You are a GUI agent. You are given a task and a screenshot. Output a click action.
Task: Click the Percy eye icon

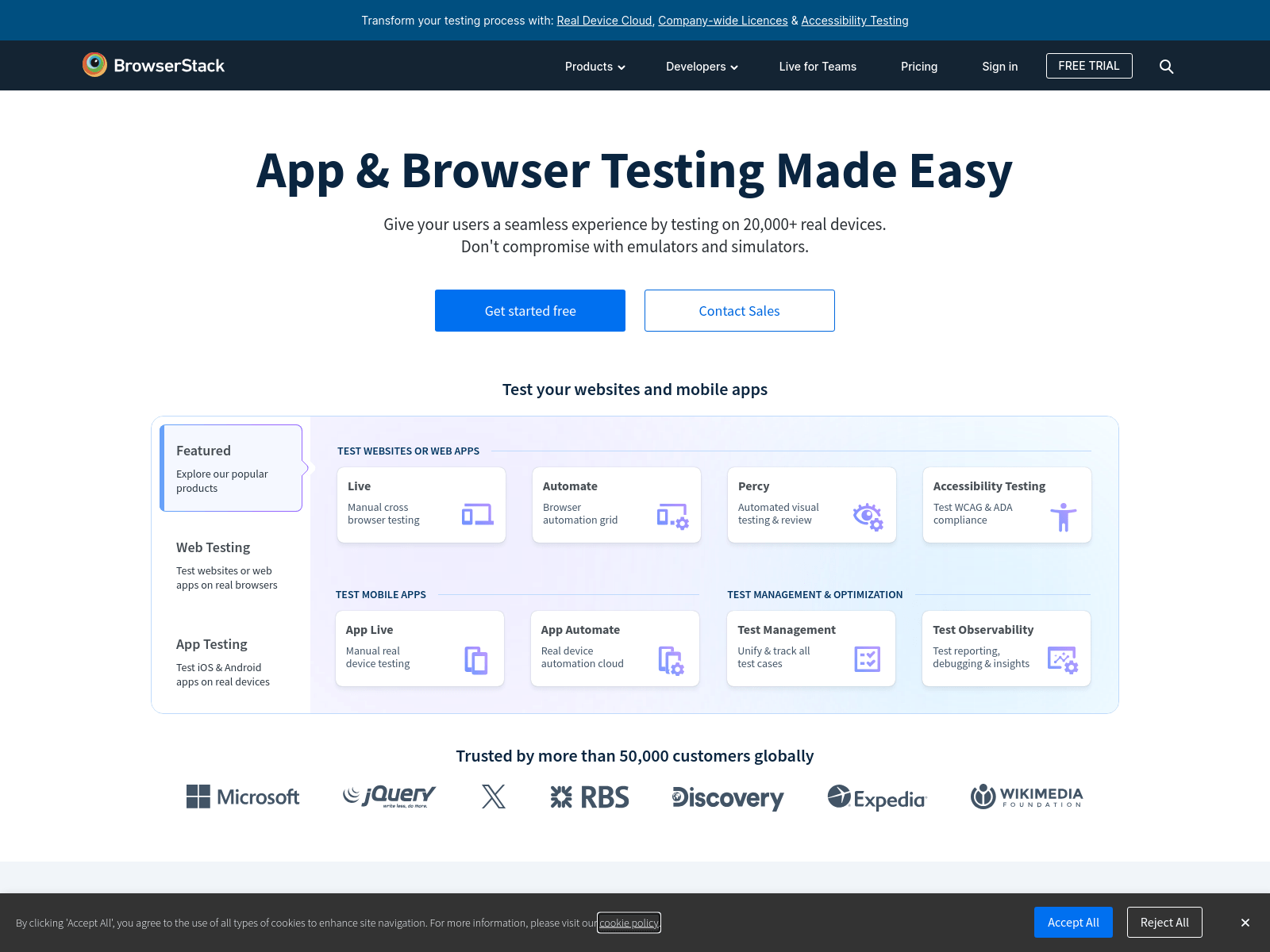(868, 516)
